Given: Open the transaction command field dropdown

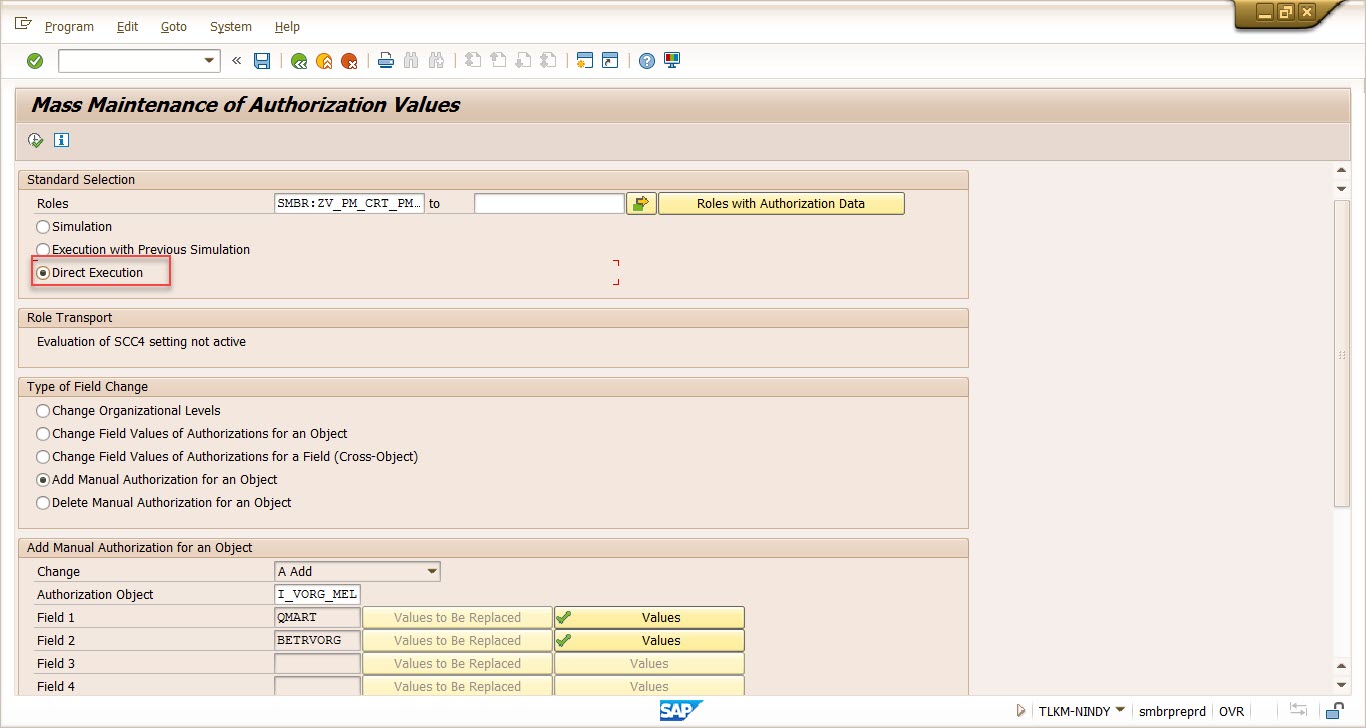Looking at the screenshot, I should click(210, 61).
